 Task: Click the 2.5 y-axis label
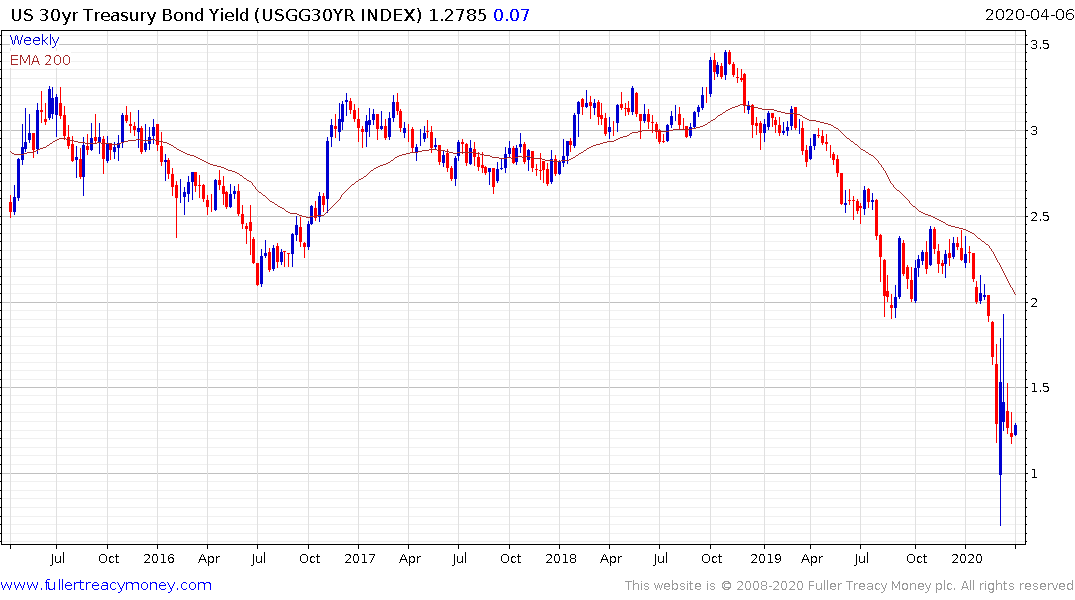tap(1039, 217)
